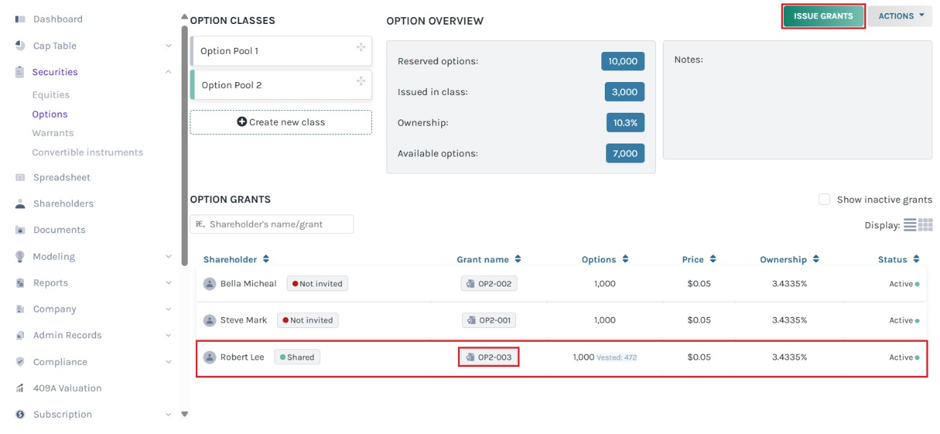
Task: Click the Issue Grants button
Action: coord(823,16)
